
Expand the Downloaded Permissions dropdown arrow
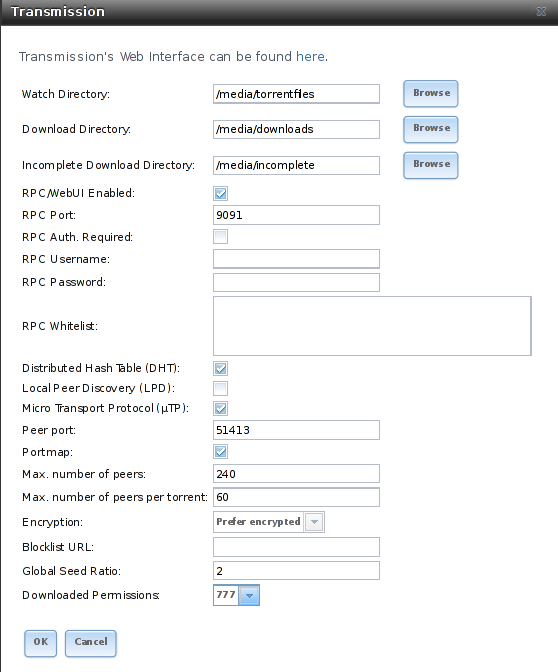coord(249,595)
